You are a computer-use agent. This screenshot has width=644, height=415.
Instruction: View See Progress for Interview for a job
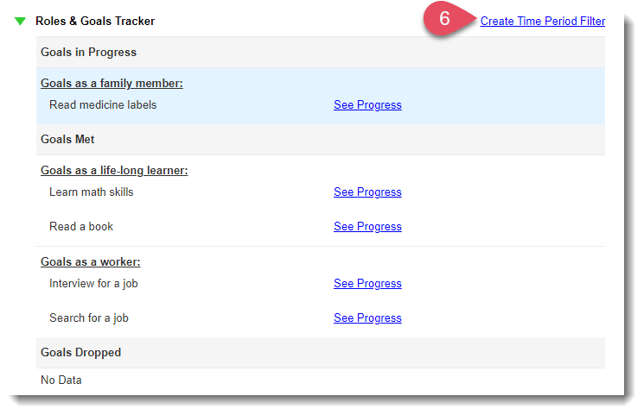[x=367, y=284]
